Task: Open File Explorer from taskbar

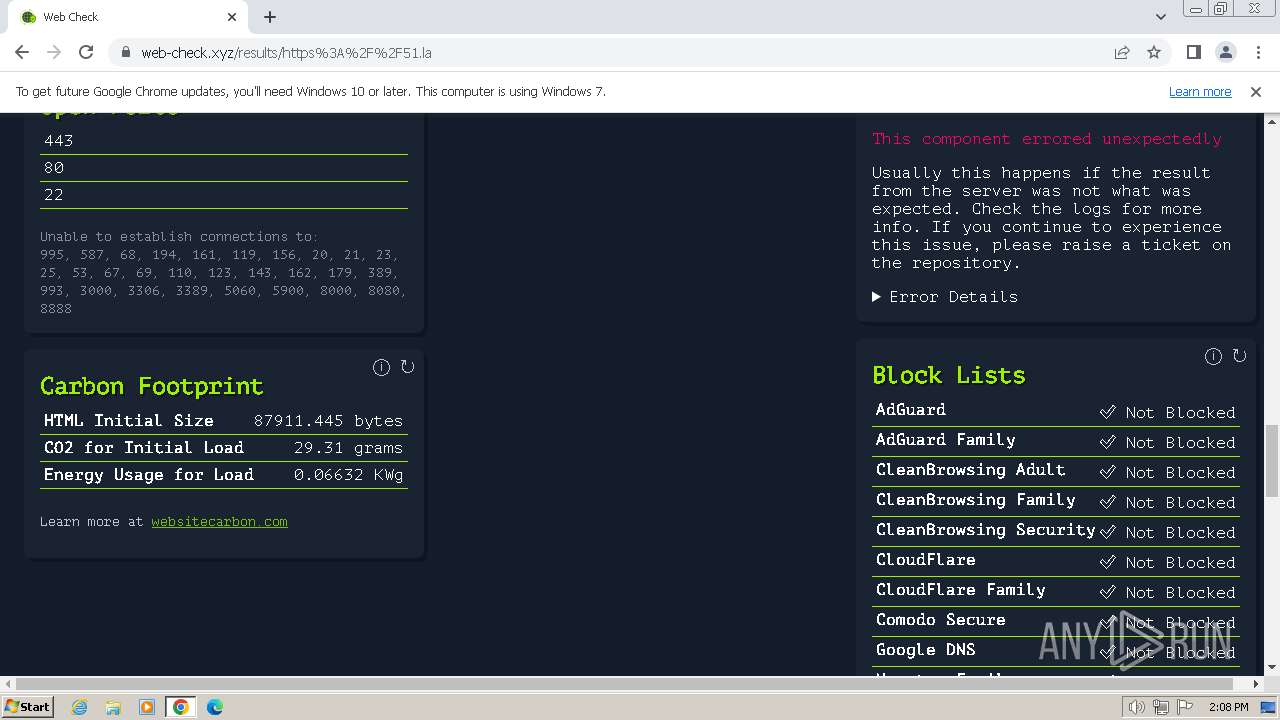Action: click(x=113, y=707)
